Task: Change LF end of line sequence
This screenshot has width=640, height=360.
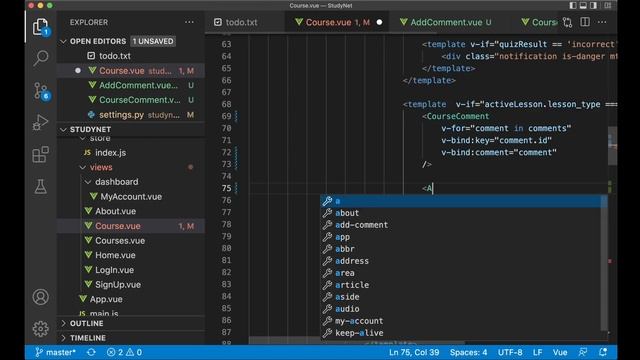Action: (538, 352)
